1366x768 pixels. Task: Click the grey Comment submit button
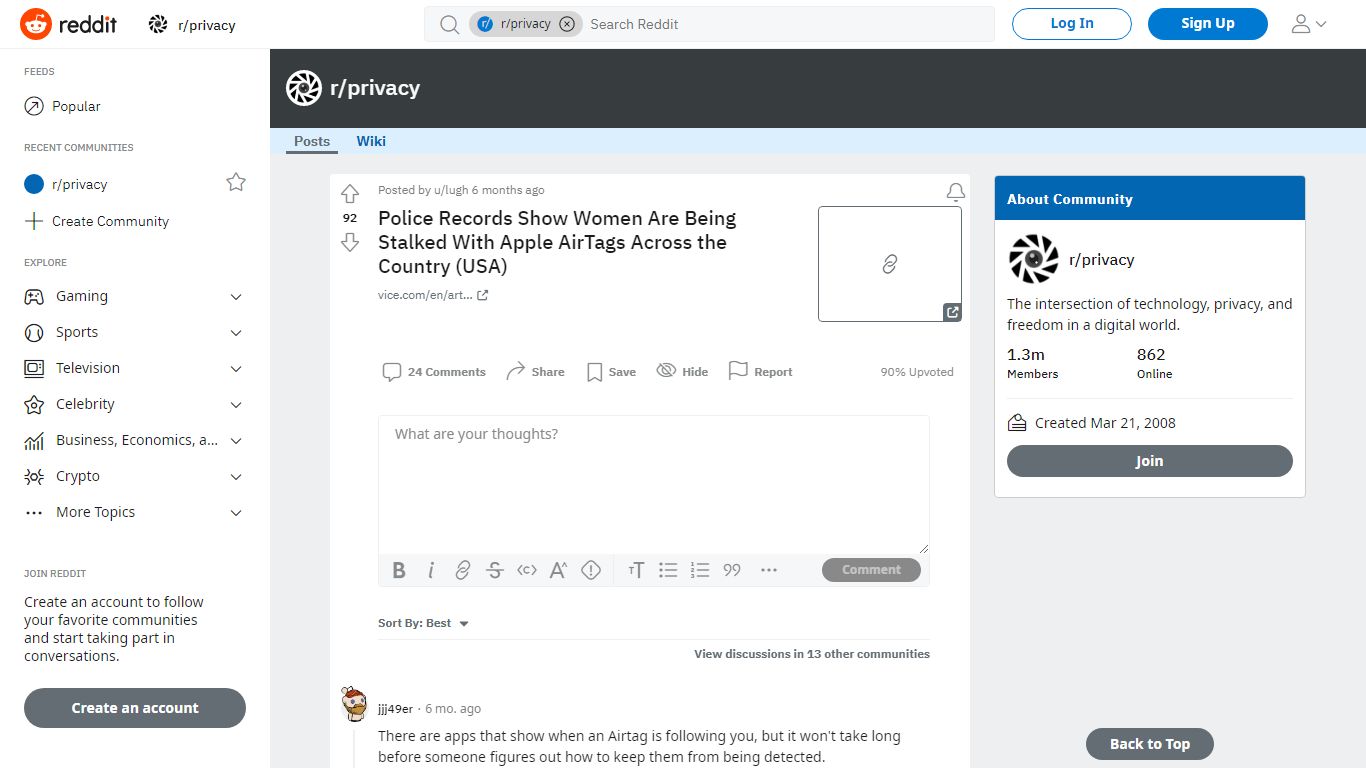(871, 570)
